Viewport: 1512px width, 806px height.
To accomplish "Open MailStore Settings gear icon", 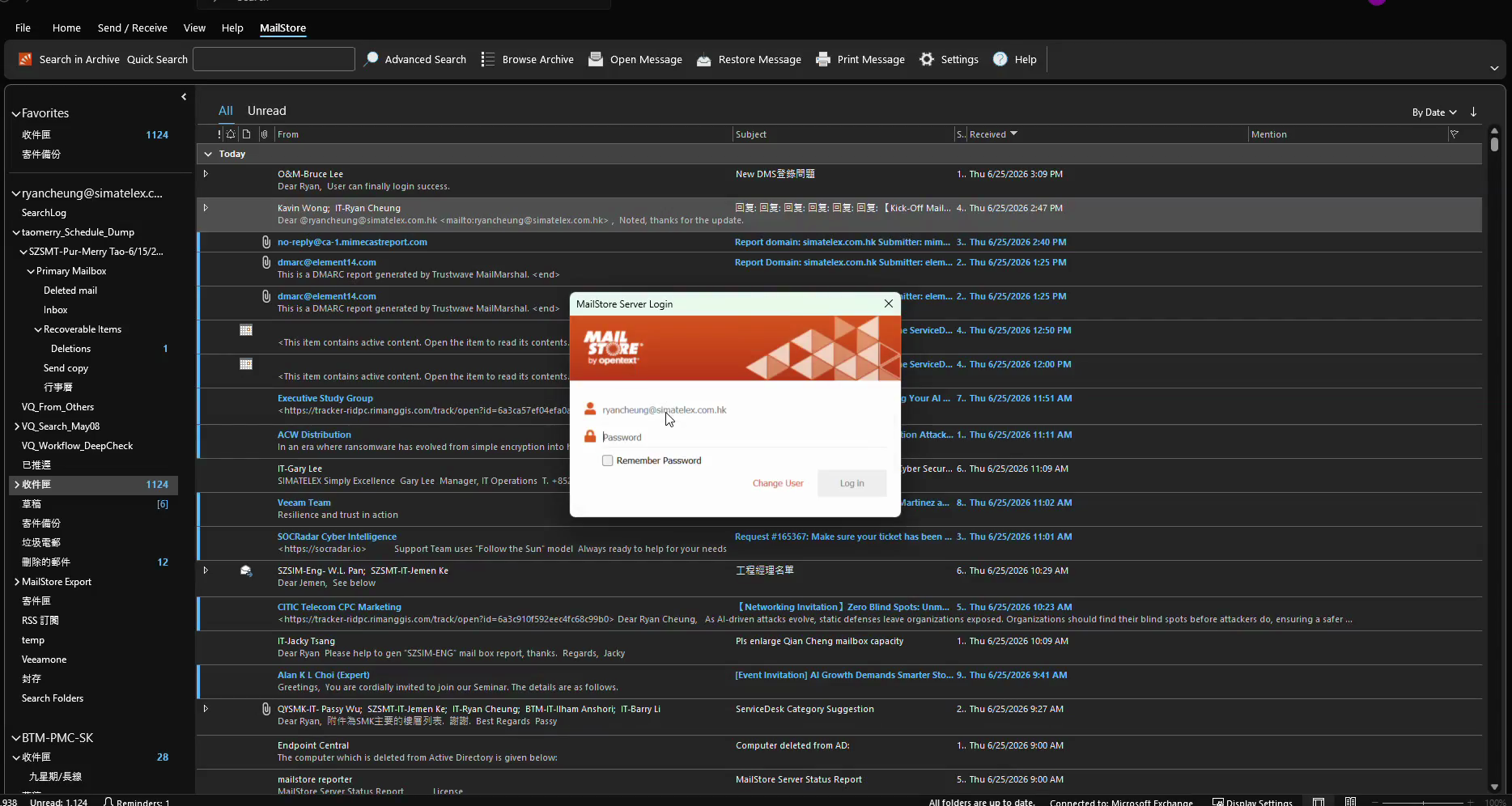I will 927,59.
